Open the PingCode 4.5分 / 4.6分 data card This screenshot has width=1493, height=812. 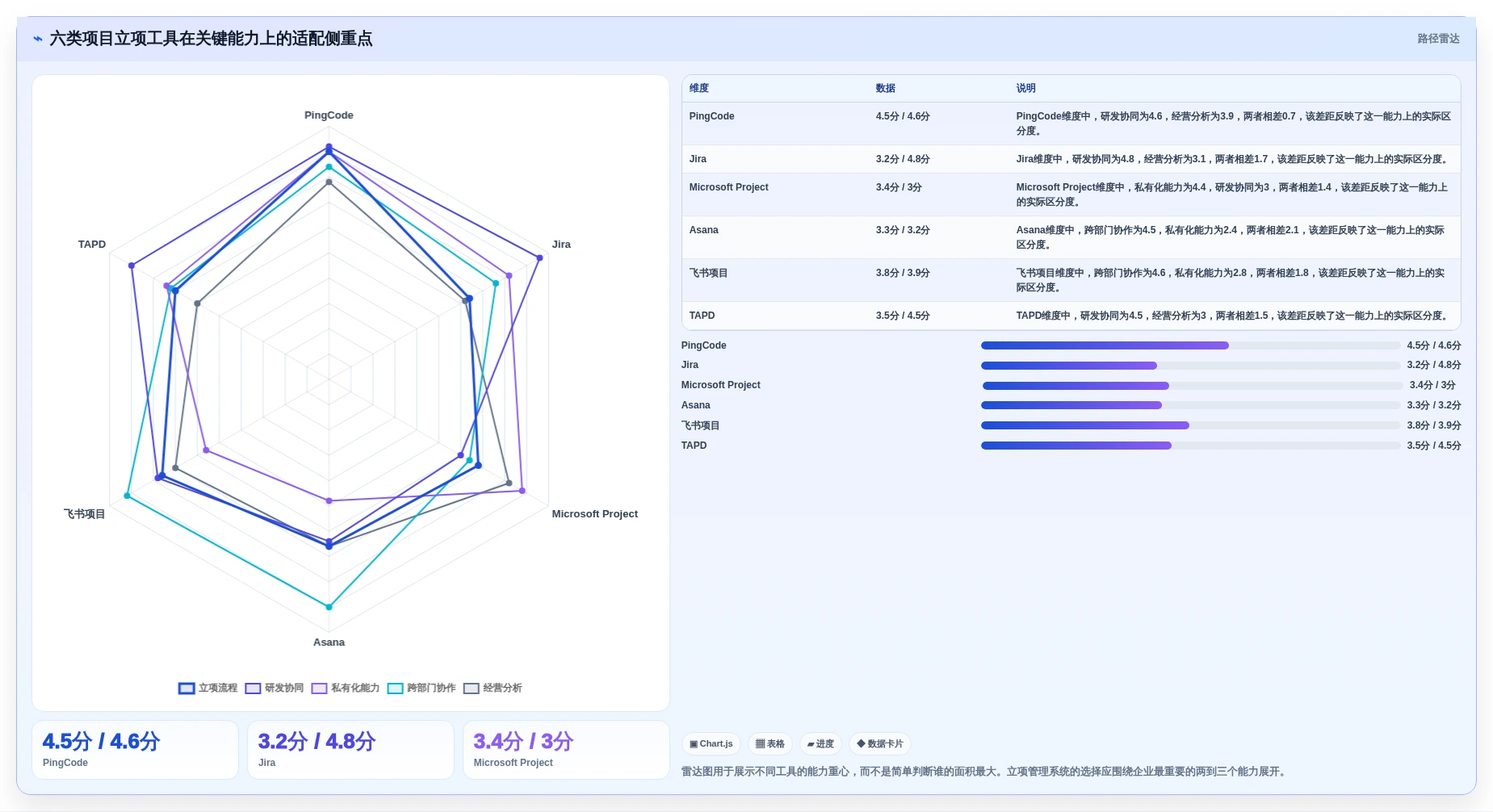pos(135,750)
